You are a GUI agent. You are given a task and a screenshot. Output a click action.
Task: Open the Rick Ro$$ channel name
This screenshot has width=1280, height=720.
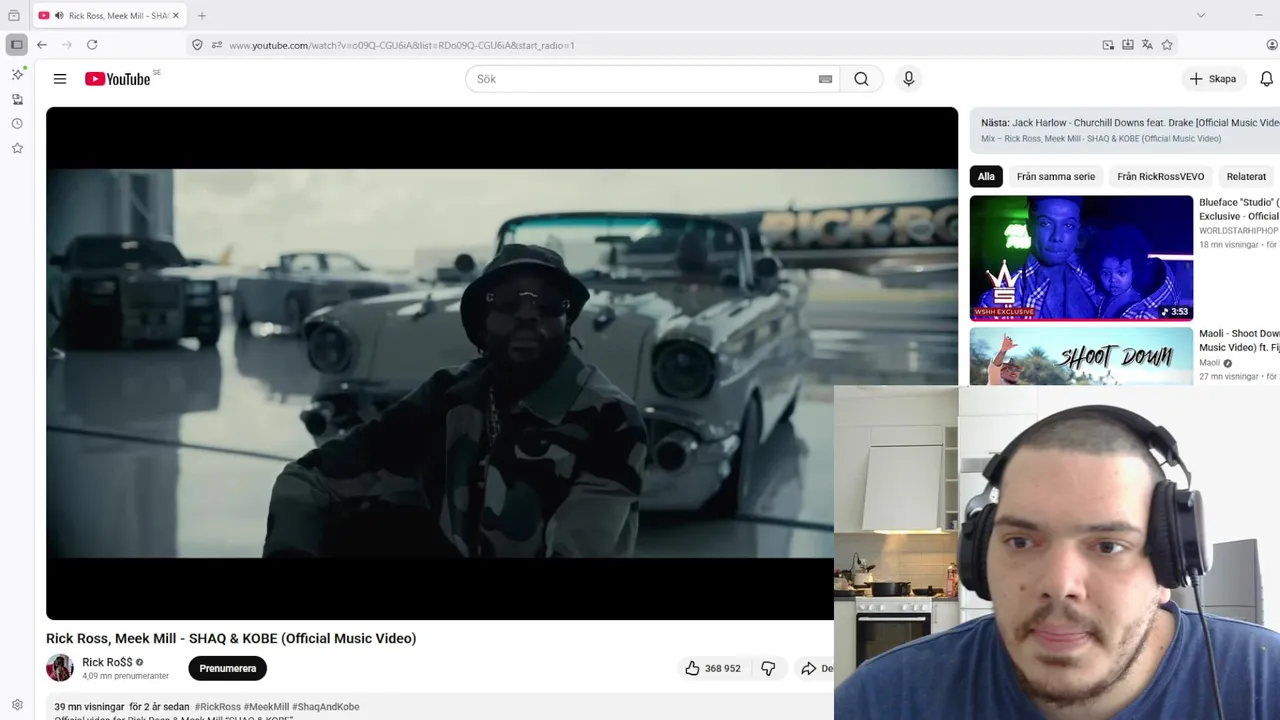107,662
